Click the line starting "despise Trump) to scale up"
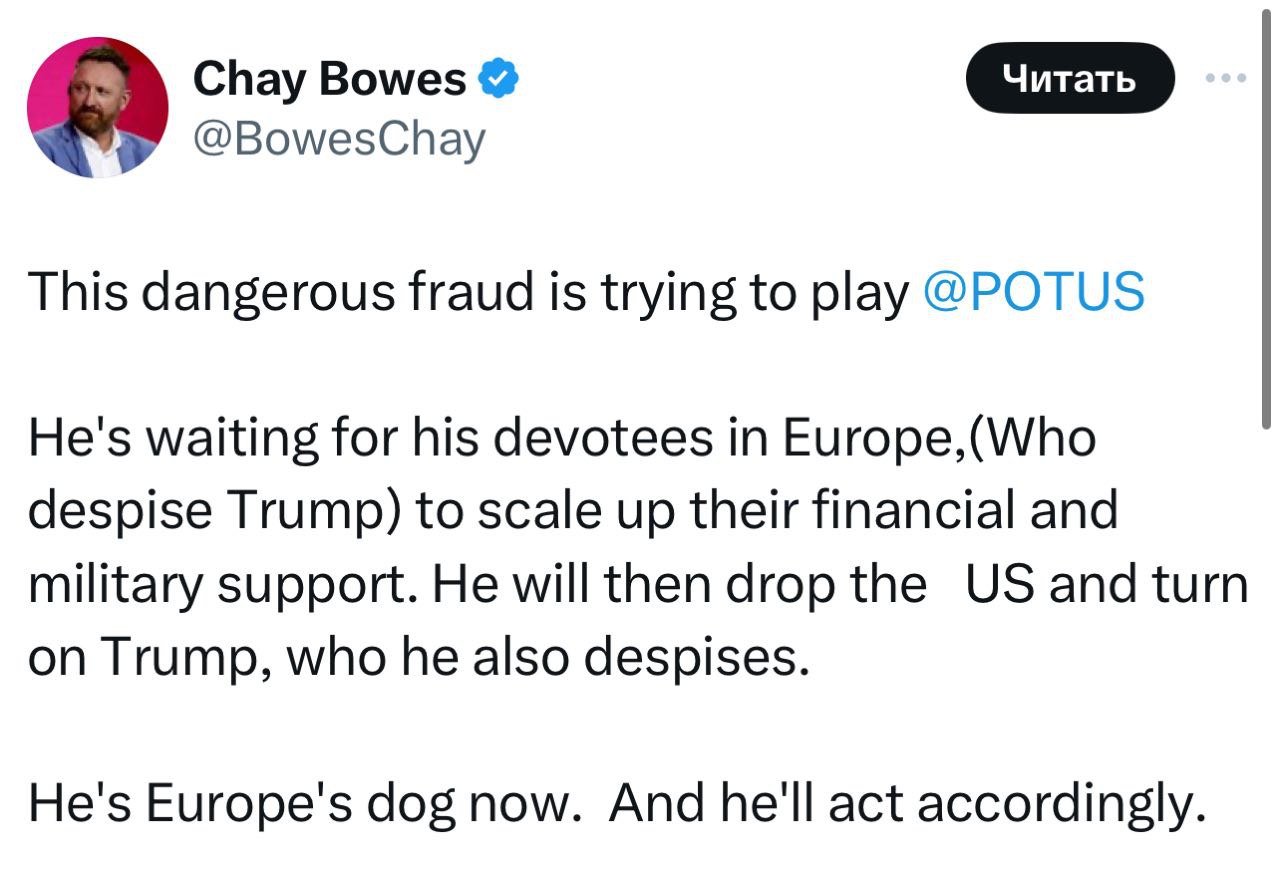 coord(572,511)
